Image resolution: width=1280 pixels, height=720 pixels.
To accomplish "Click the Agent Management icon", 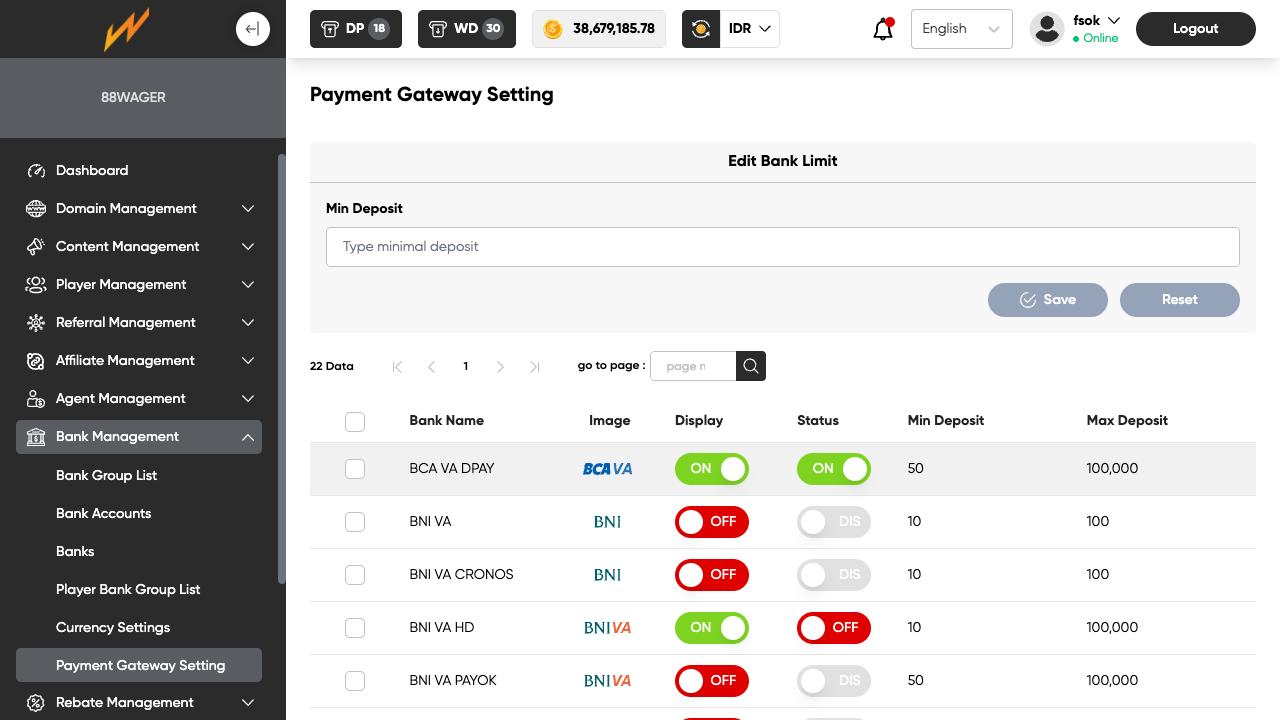I will [36, 399].
